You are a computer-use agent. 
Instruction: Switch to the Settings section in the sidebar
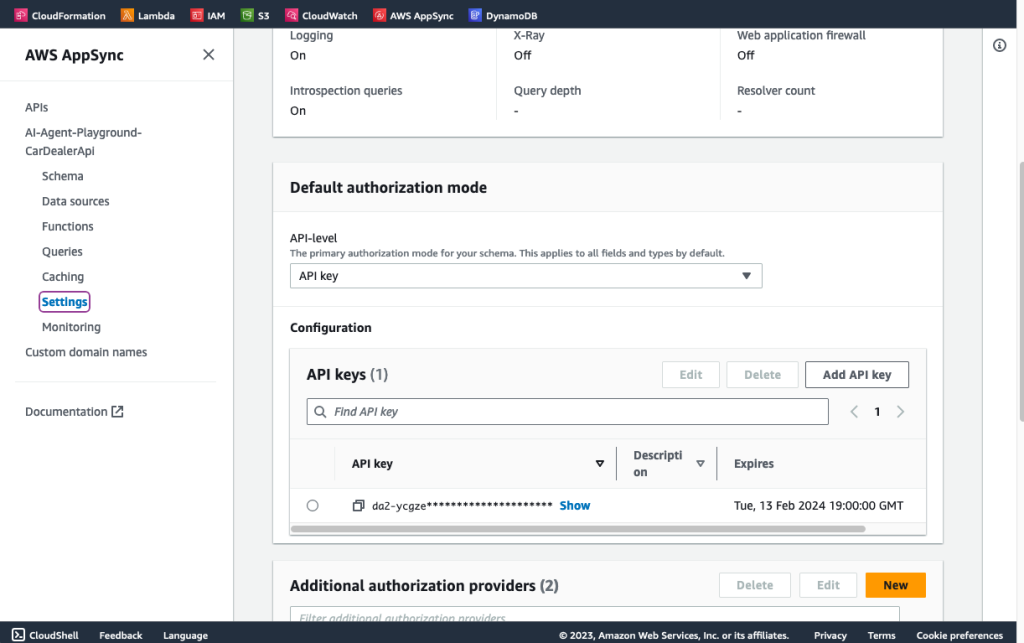click(64, 301)
